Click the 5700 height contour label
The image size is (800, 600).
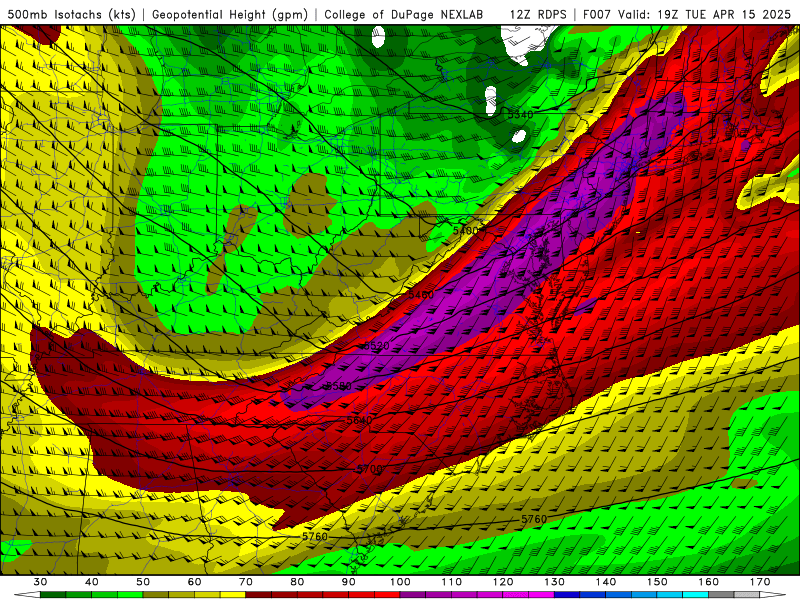[x=369, y=469]
